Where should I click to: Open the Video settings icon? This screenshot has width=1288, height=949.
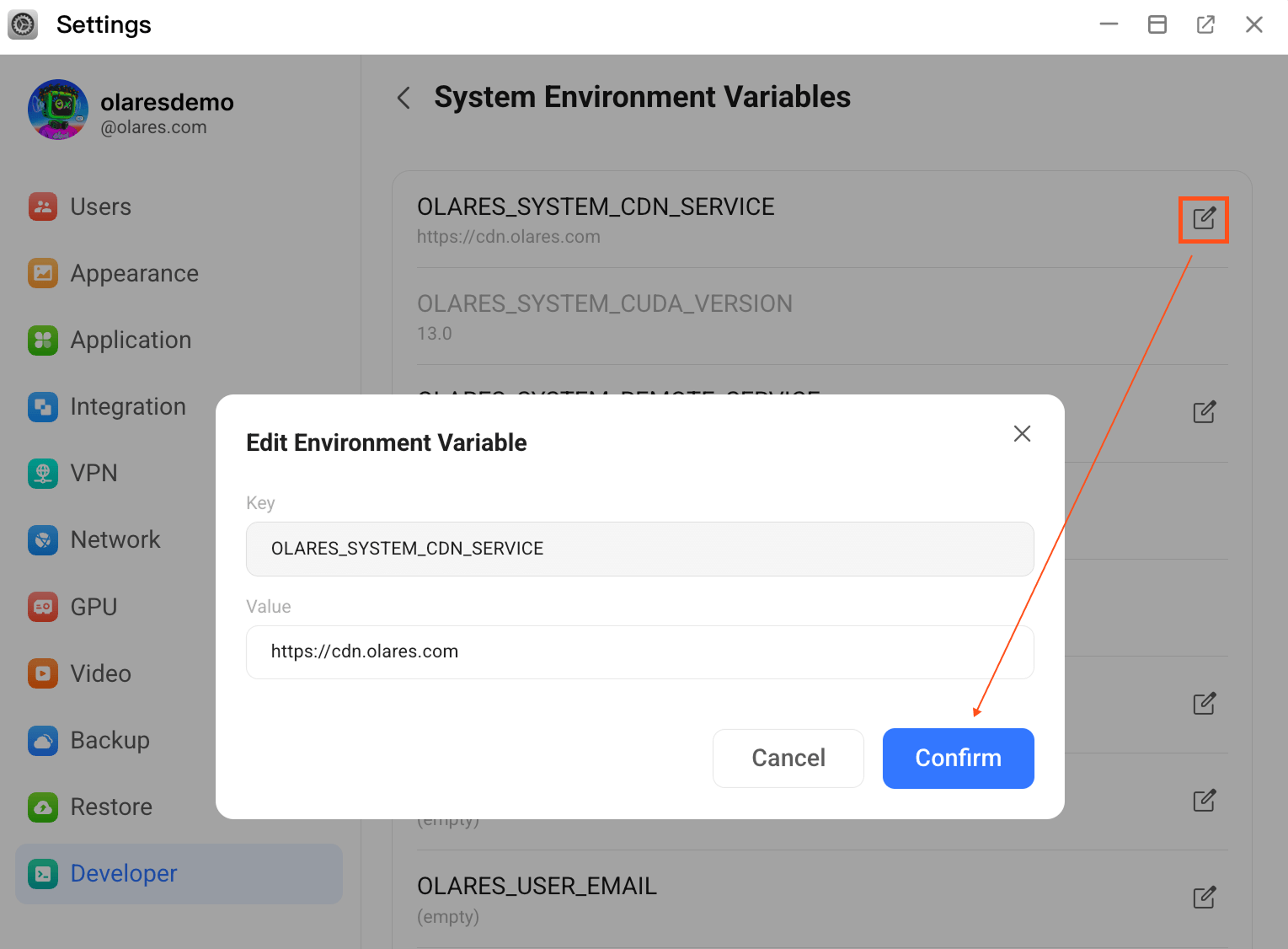42,673
